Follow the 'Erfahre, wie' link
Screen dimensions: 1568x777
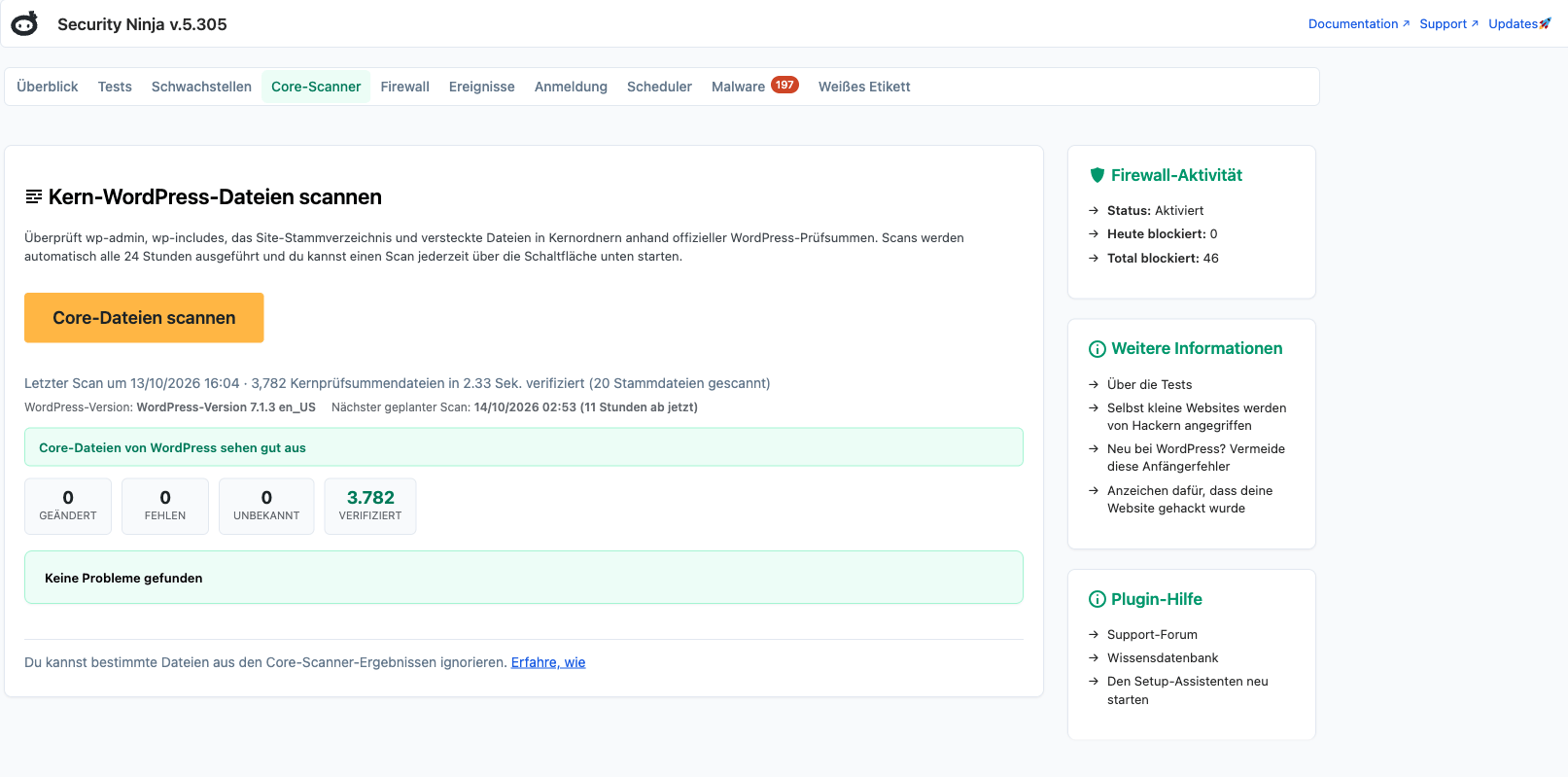(548, 662)
